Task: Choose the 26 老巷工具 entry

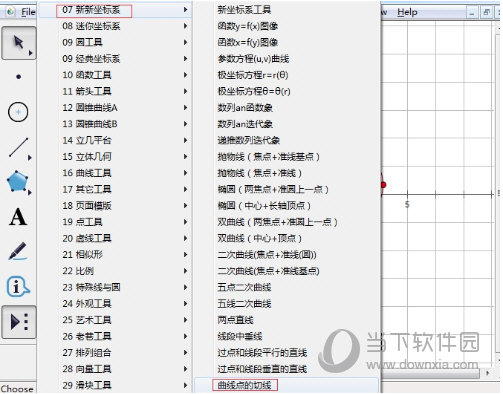Action: (x=115, y=336)
